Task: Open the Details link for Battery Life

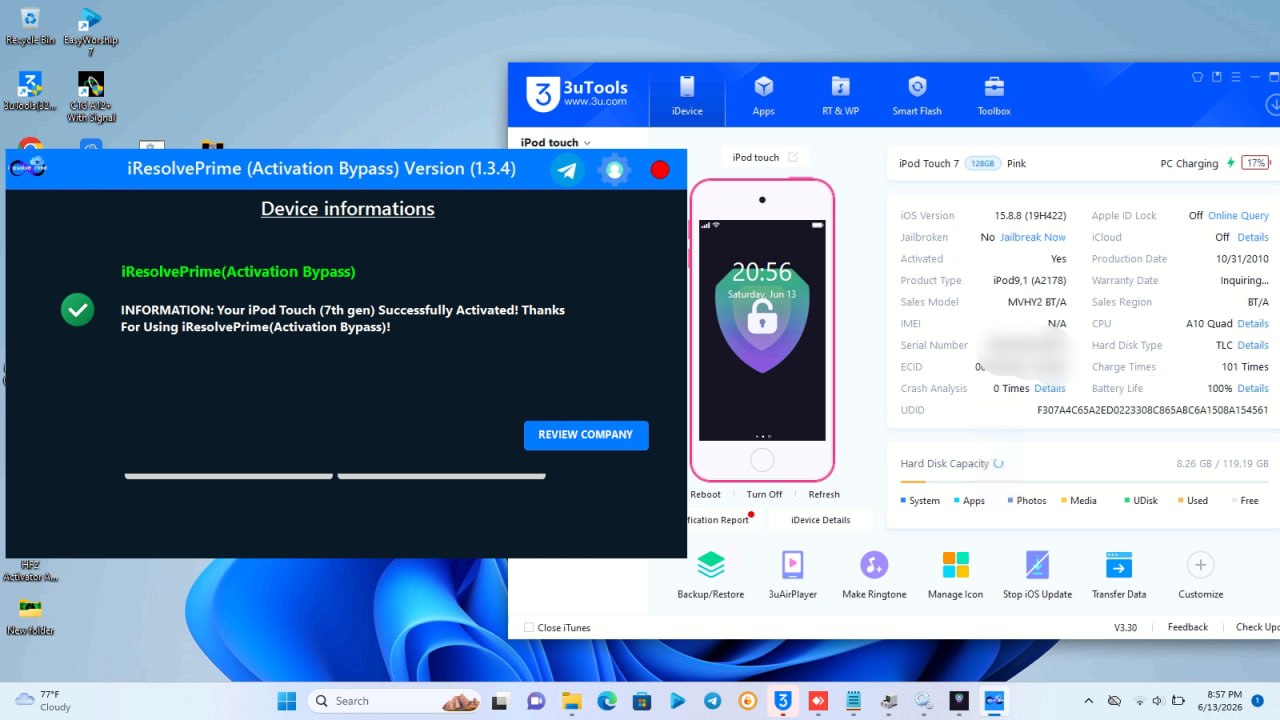Action: click(x=1253, y=388)
